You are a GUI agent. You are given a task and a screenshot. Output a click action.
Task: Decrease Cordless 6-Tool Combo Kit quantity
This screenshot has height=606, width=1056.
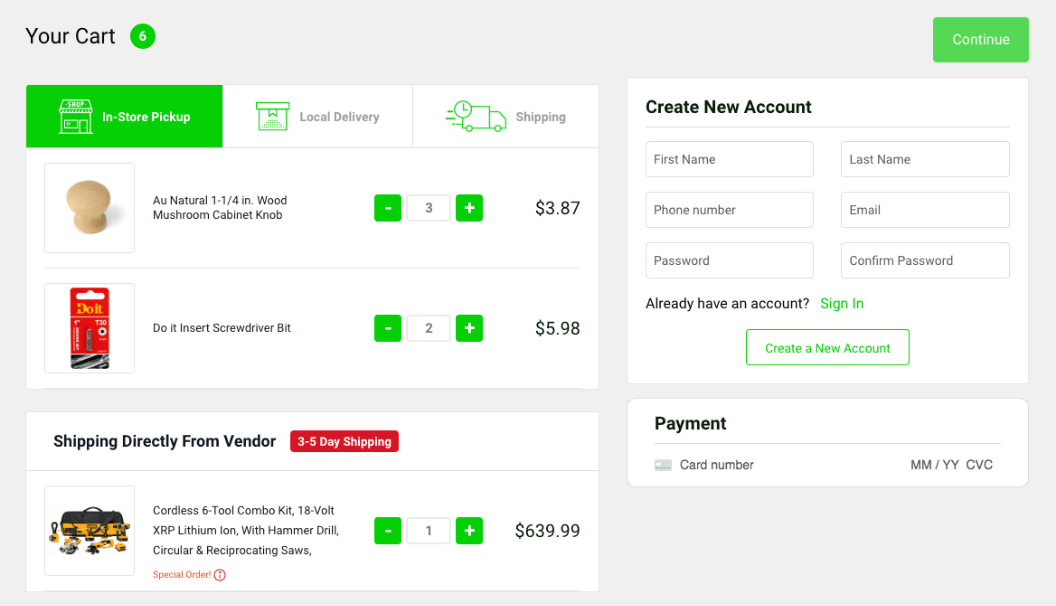[x=388, y=531]
